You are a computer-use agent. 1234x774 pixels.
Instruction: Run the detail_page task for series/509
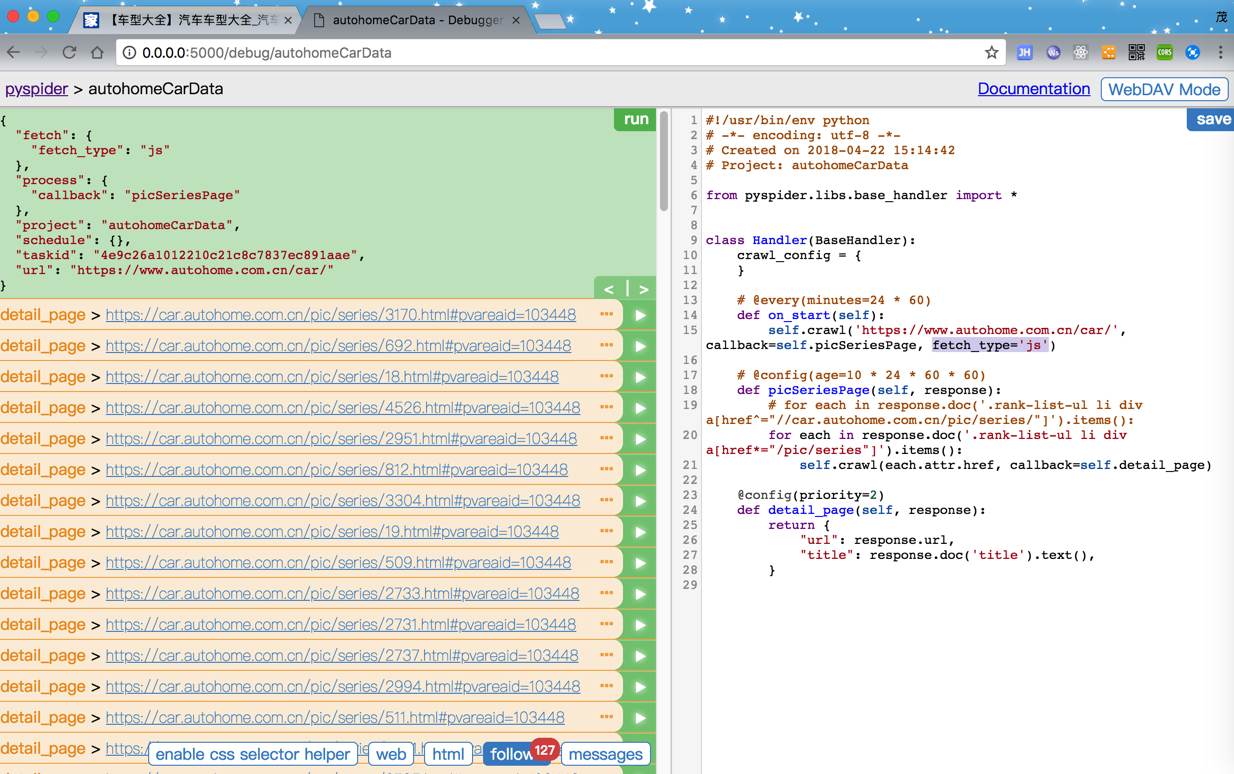point(640,563)
